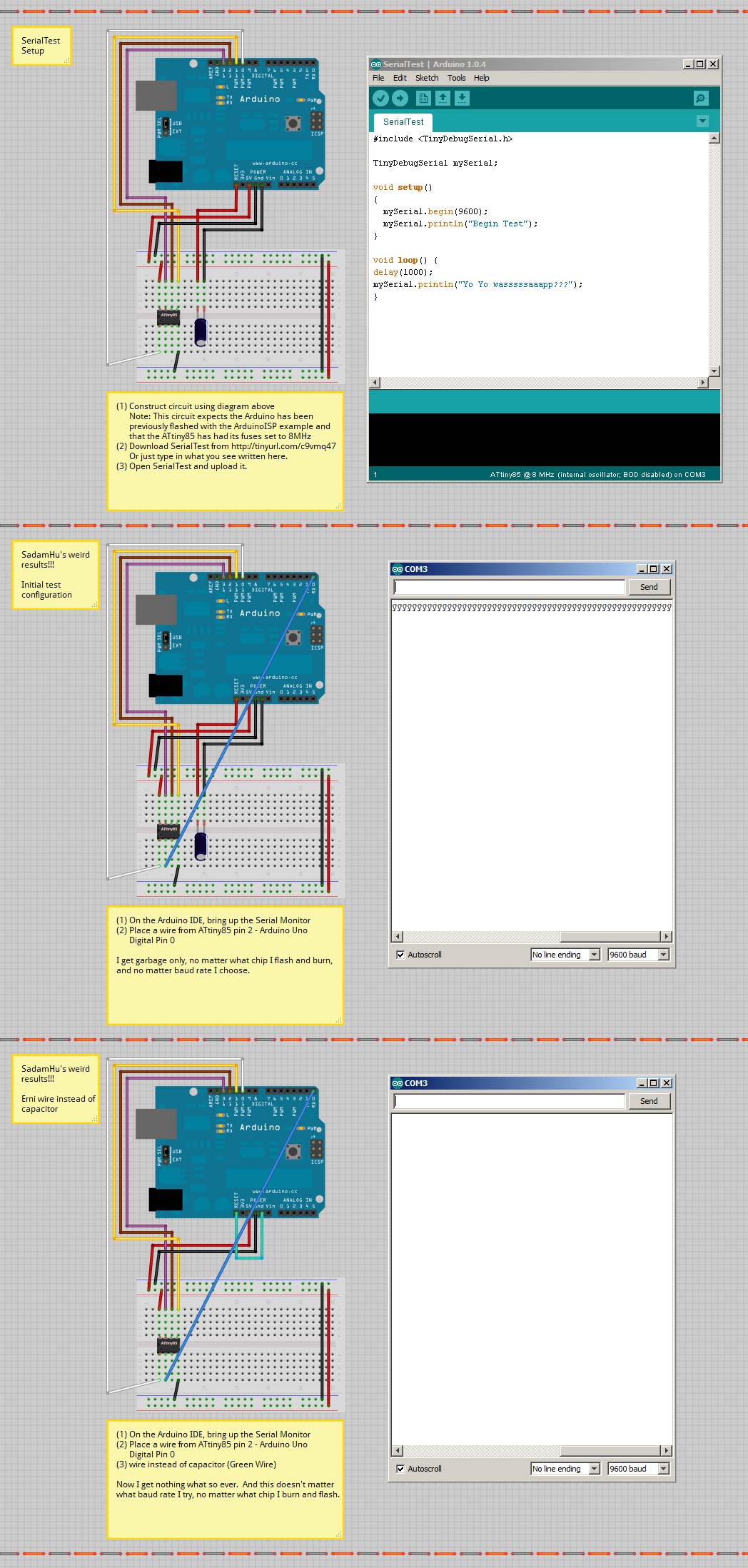The width and height of the screenshot is (748, 1568).
Task: Maximize the SerialTest Arduino window
Action: [x=700, y=64]
